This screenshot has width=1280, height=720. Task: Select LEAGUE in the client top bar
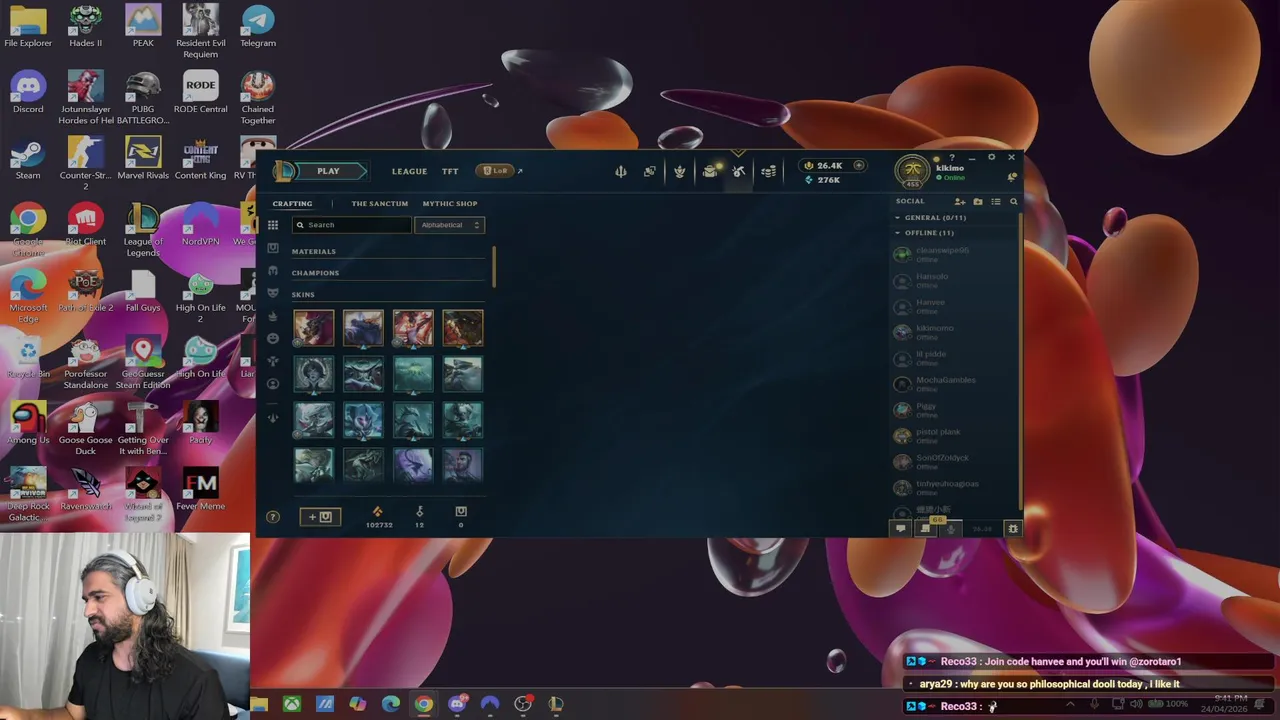pyautogui.click(x=409, y=172)
